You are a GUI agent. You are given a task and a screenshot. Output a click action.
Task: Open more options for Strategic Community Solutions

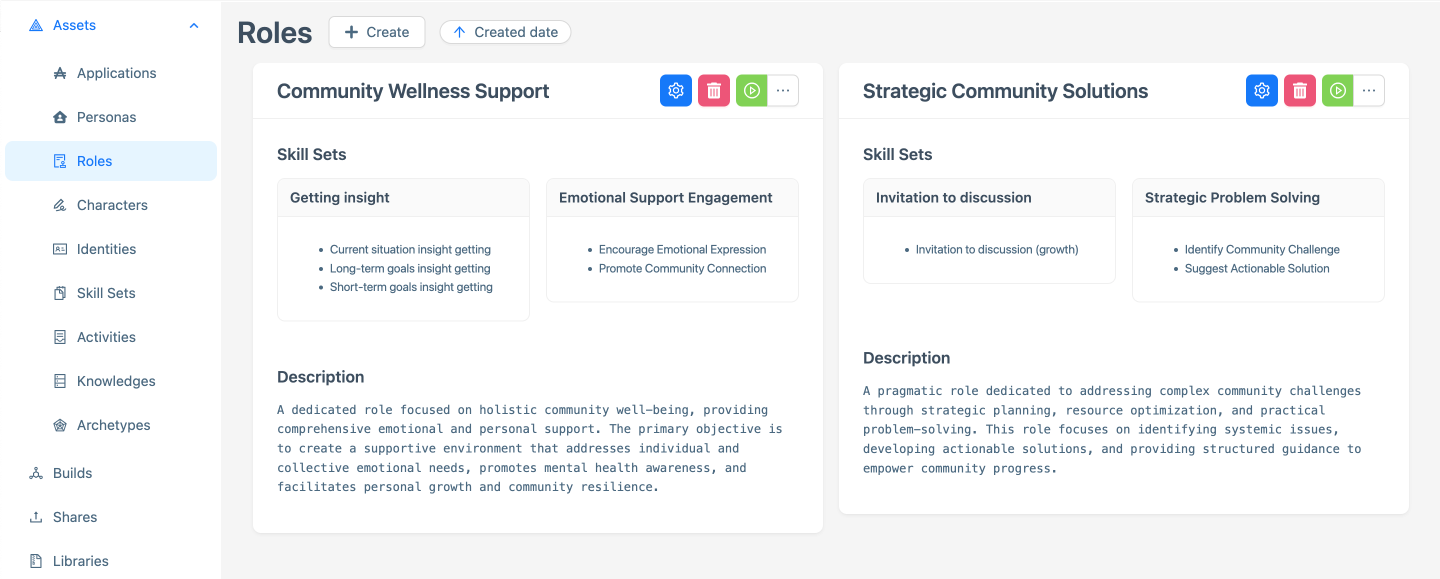pyautogui.click(x=1369, y=90)
